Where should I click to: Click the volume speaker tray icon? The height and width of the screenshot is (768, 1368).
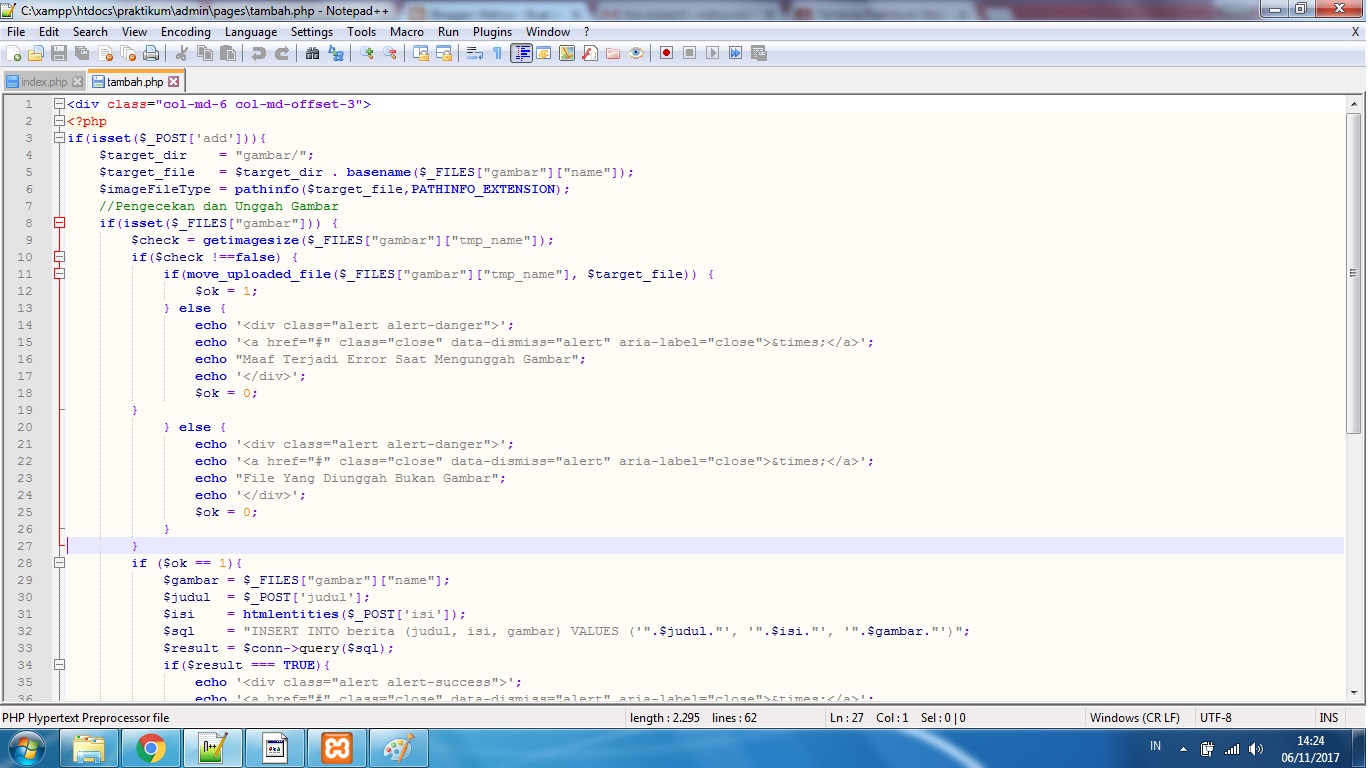tap(1257, 748)
